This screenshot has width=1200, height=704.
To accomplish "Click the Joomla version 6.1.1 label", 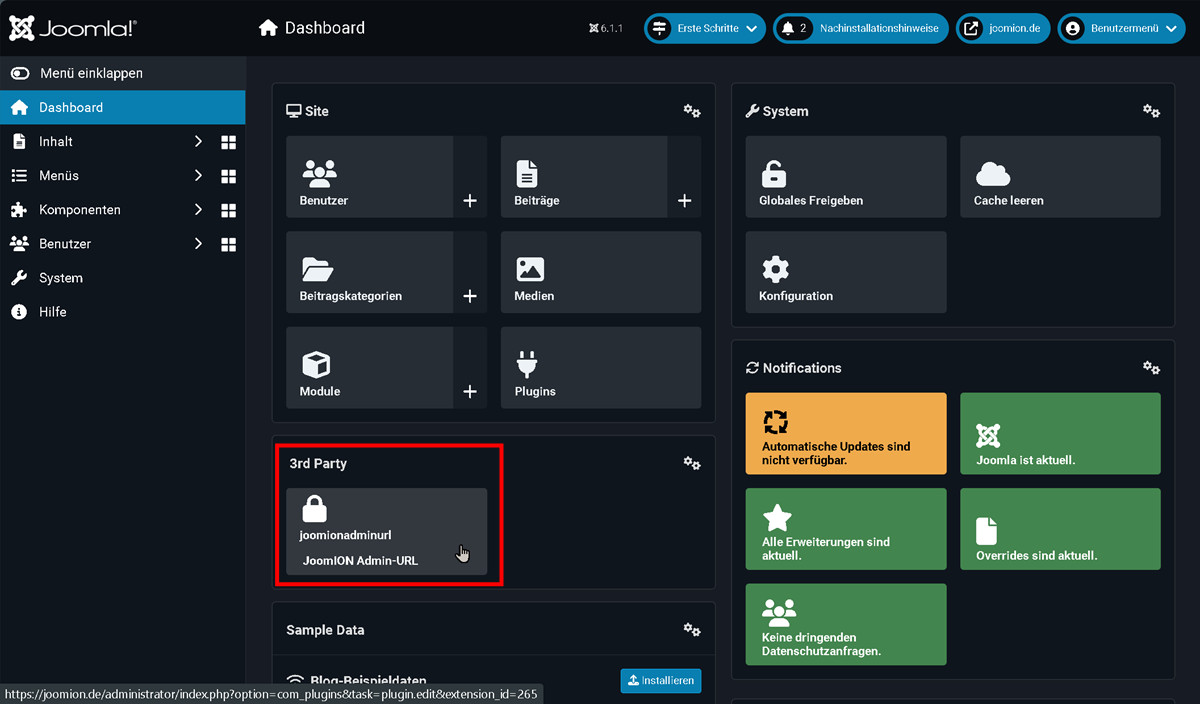I will click(x=606, y=28).
